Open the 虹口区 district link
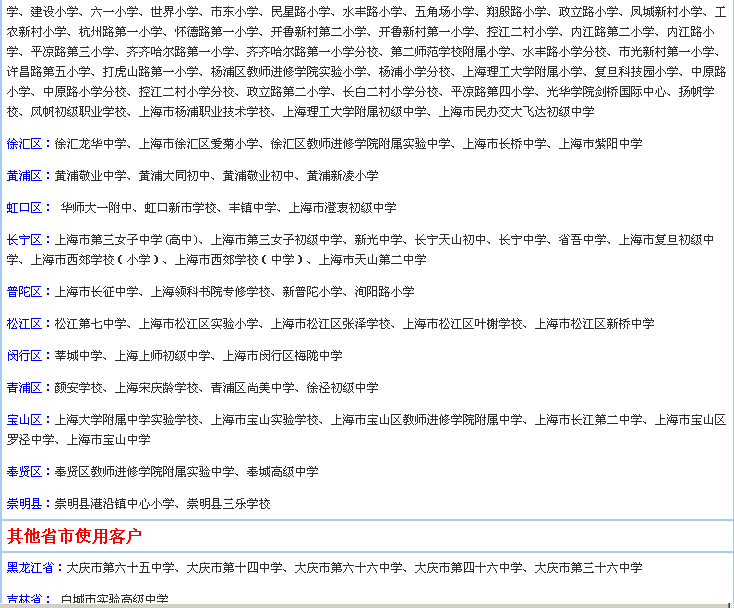Viewport: 734px width, 608px height. 24,207
